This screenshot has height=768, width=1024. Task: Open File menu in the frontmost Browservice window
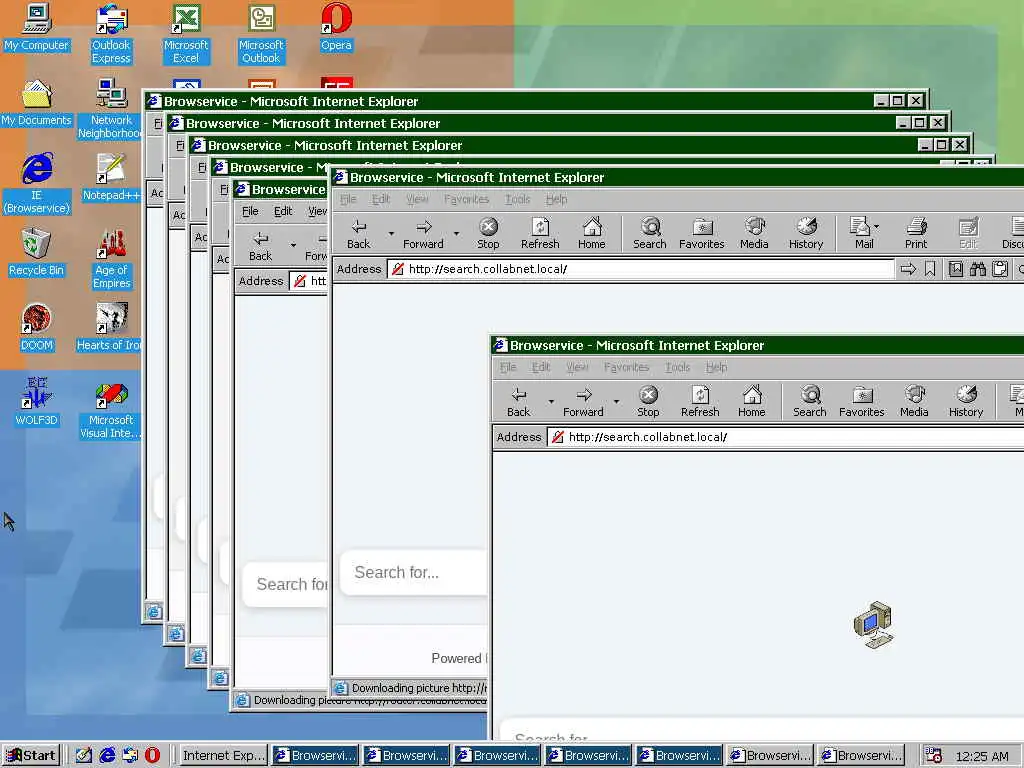508,367
